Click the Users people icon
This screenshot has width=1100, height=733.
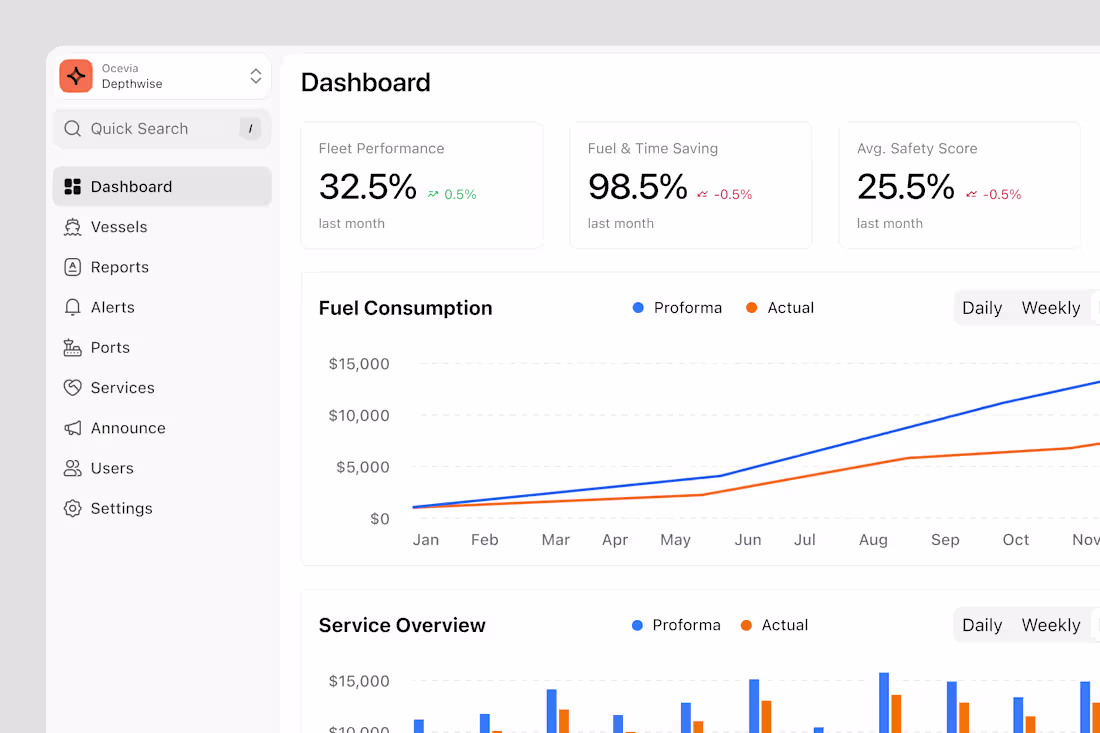click(x=72, y=468)
